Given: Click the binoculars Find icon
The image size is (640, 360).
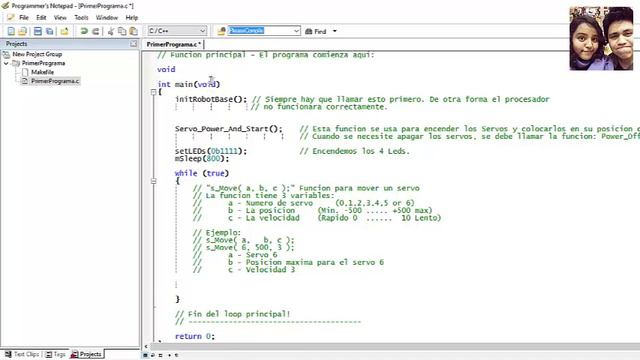Looking at the screenshot, I should pos(309,31).
